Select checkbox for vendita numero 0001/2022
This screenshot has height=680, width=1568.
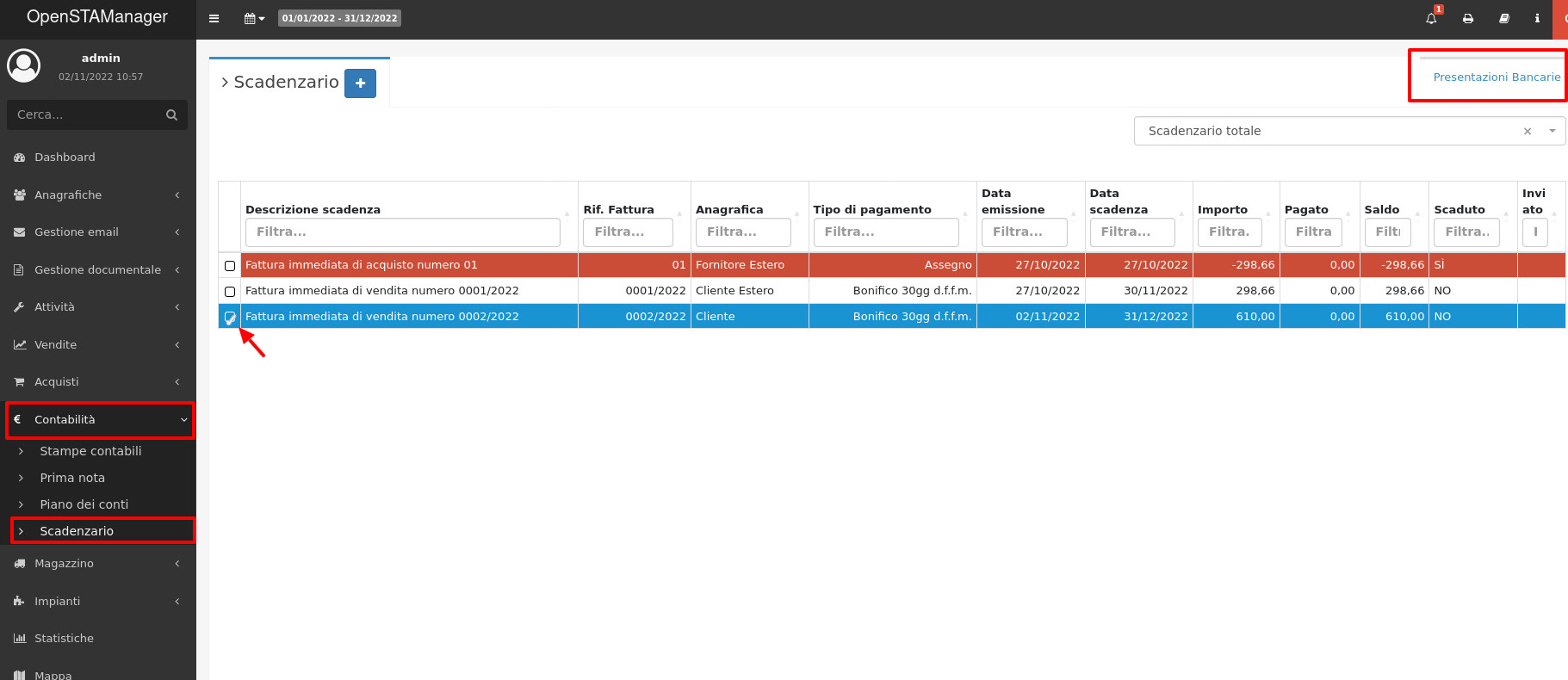pyautogui.click(x=230, y=292)
